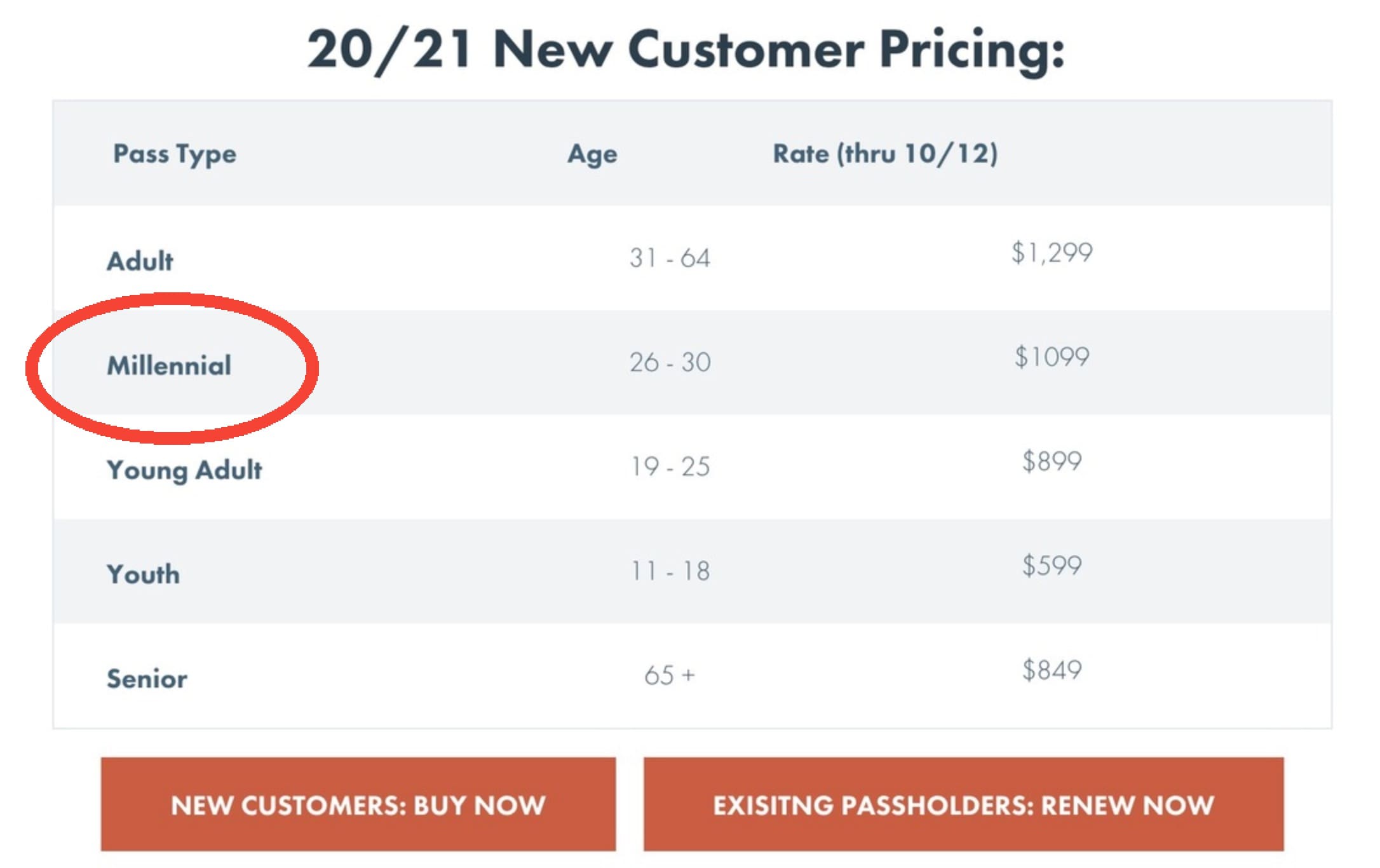Click the 20/21 New Customer Pricing heading
The image size is (1380, 868).
coord(686,50)
